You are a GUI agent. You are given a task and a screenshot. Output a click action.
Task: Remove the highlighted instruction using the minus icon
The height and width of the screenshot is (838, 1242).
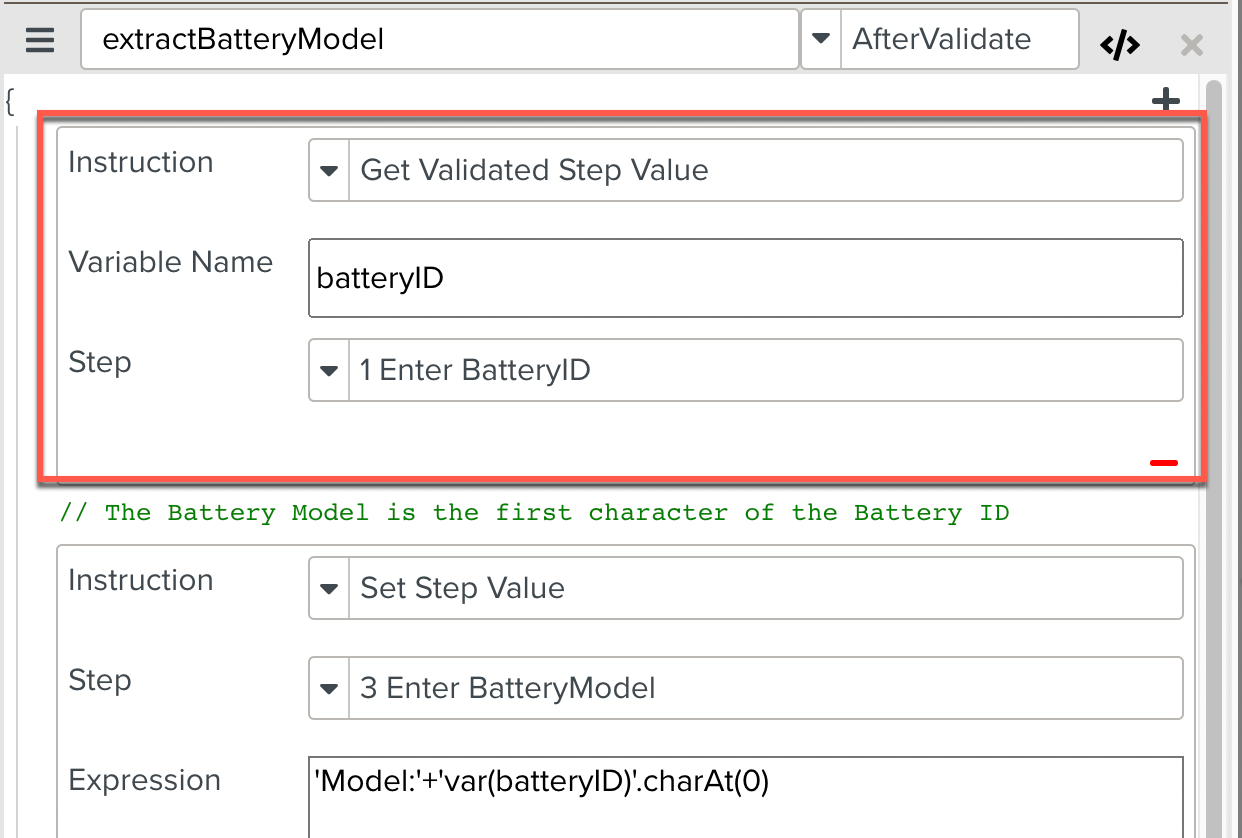point(1163,462)
